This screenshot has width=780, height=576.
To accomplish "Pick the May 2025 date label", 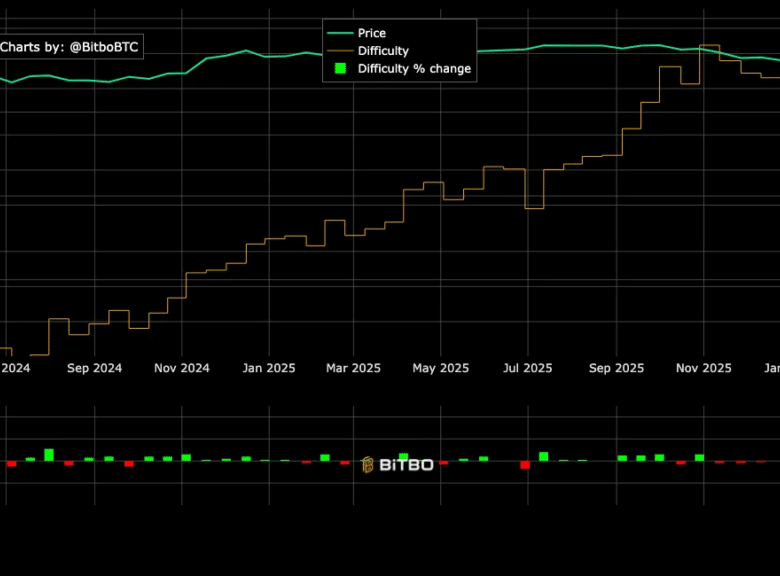I will (x=440, y=368).
